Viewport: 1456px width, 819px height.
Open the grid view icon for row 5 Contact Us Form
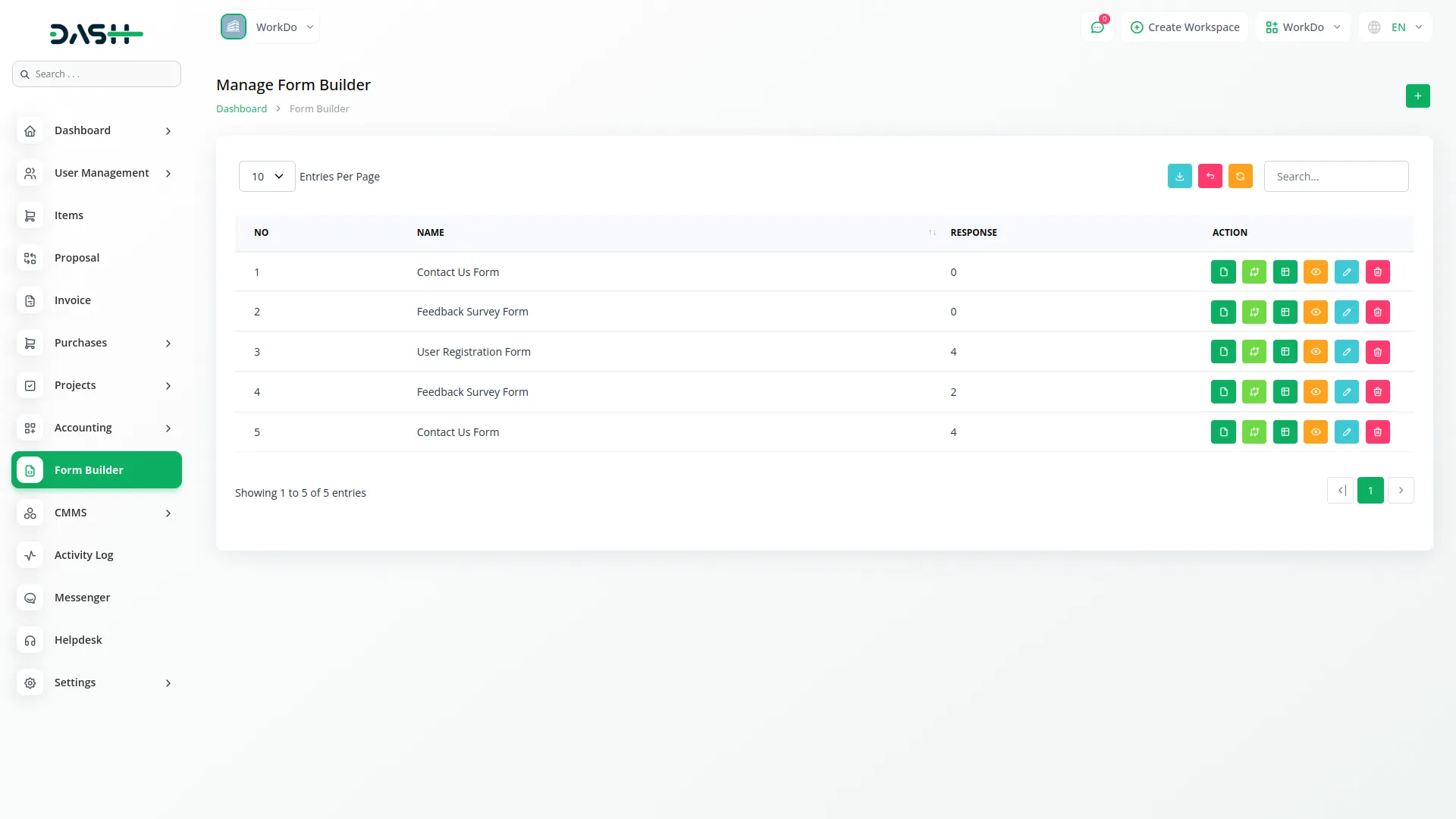click(1285, 431)
